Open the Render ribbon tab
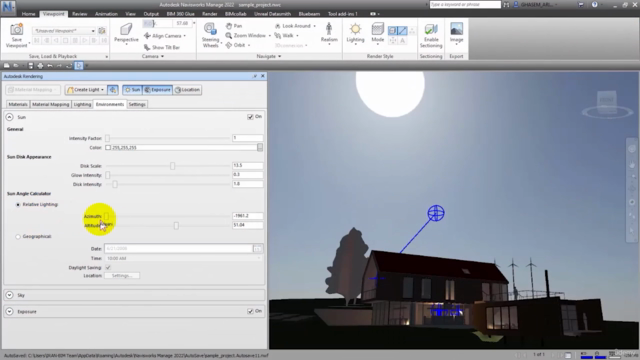Image resolution: width=640 pixels, height=360 pixels. tap(209, 14)
